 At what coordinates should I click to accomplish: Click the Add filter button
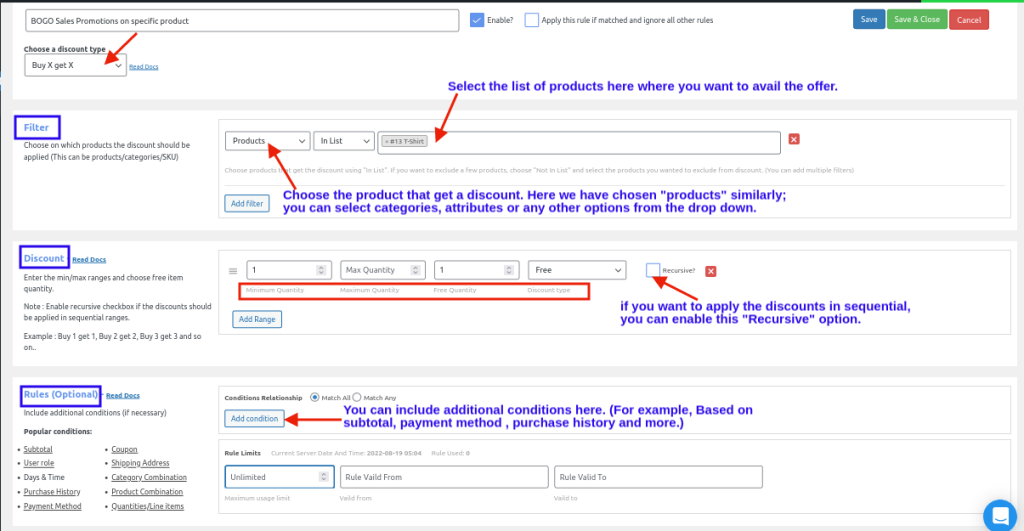coord(247,203)
